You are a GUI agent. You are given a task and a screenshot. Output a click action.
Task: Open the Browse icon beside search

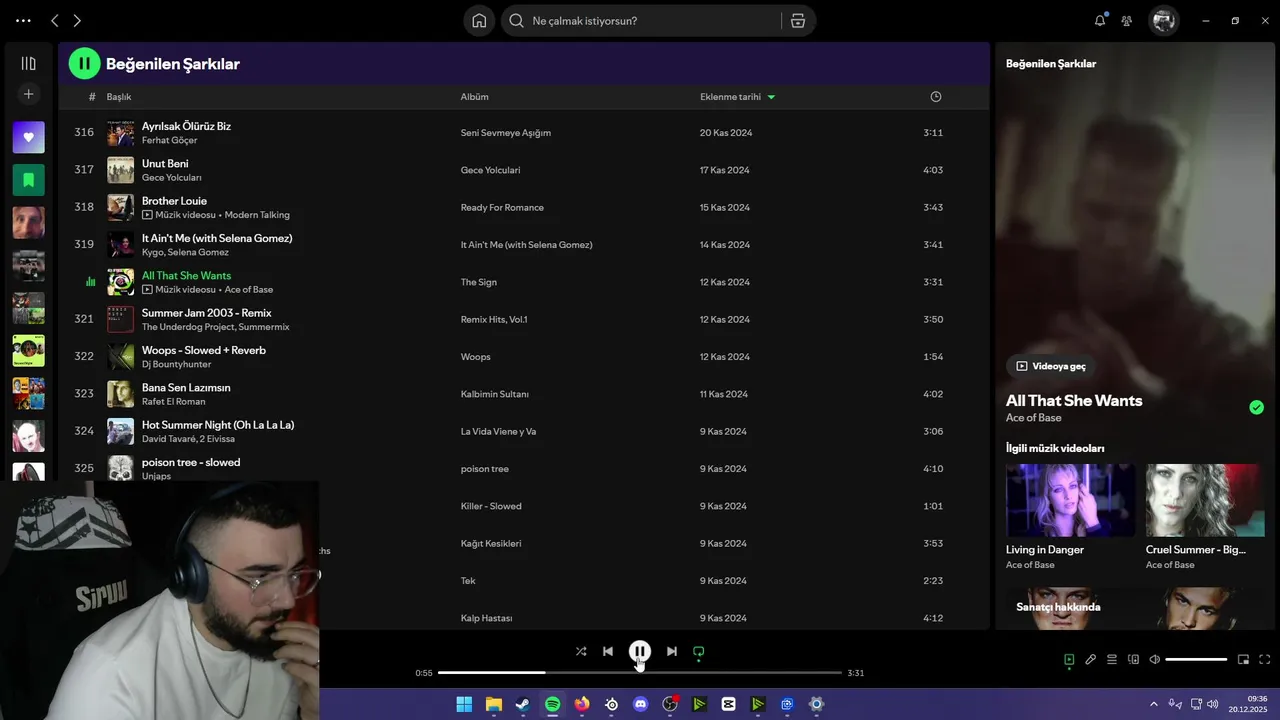point(797,21)
